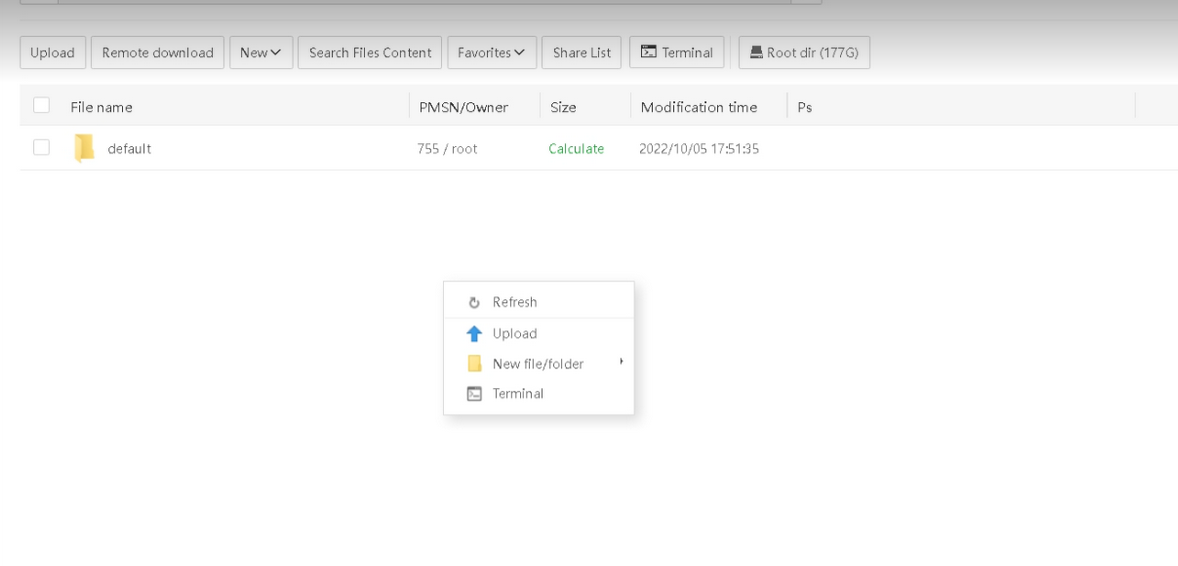Click the blue upload arrow icon
The width and height of the screenshot is (1178, 566).
pos(474,334)
